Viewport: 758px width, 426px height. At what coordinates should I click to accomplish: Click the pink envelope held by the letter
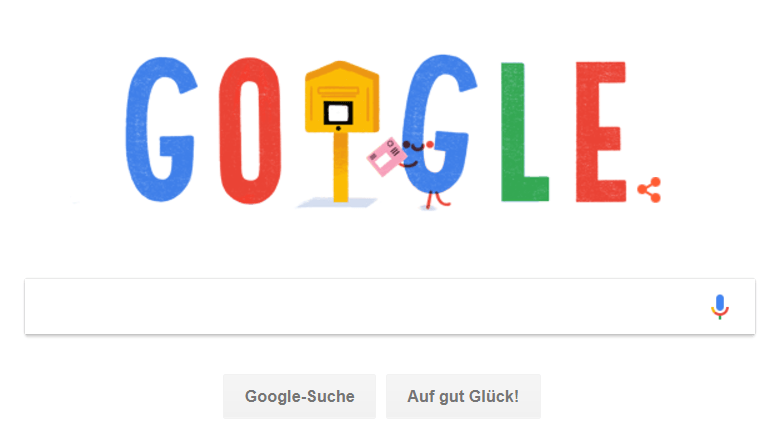pyautogui.click(x=387, y=156)
